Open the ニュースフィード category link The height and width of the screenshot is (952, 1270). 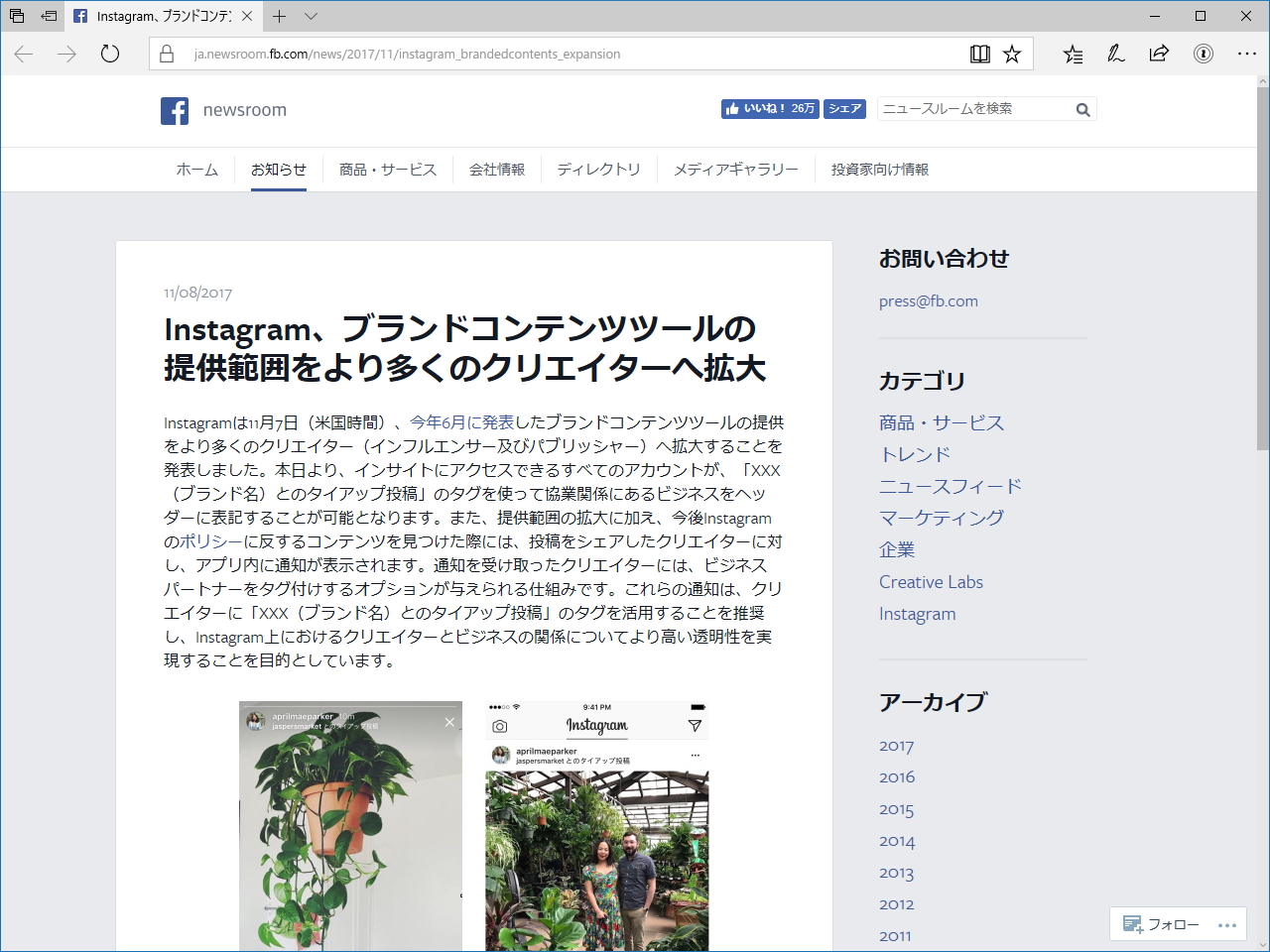pos(951,486)
